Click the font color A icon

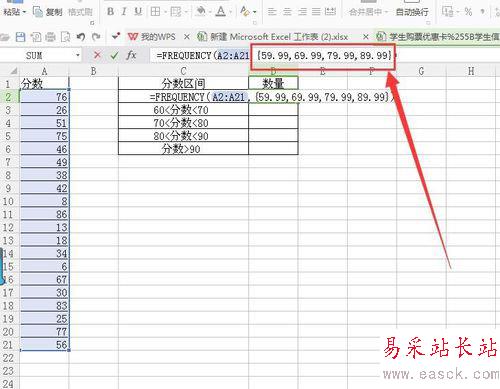point(220,12)
